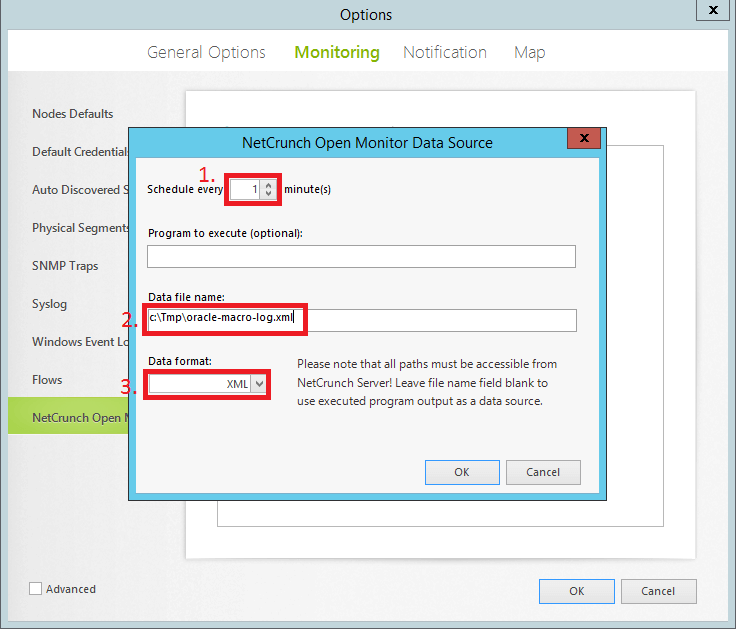Open SNMP Traps settings
736x629 pixels.
pyautogui.click(x=65, y=266)
